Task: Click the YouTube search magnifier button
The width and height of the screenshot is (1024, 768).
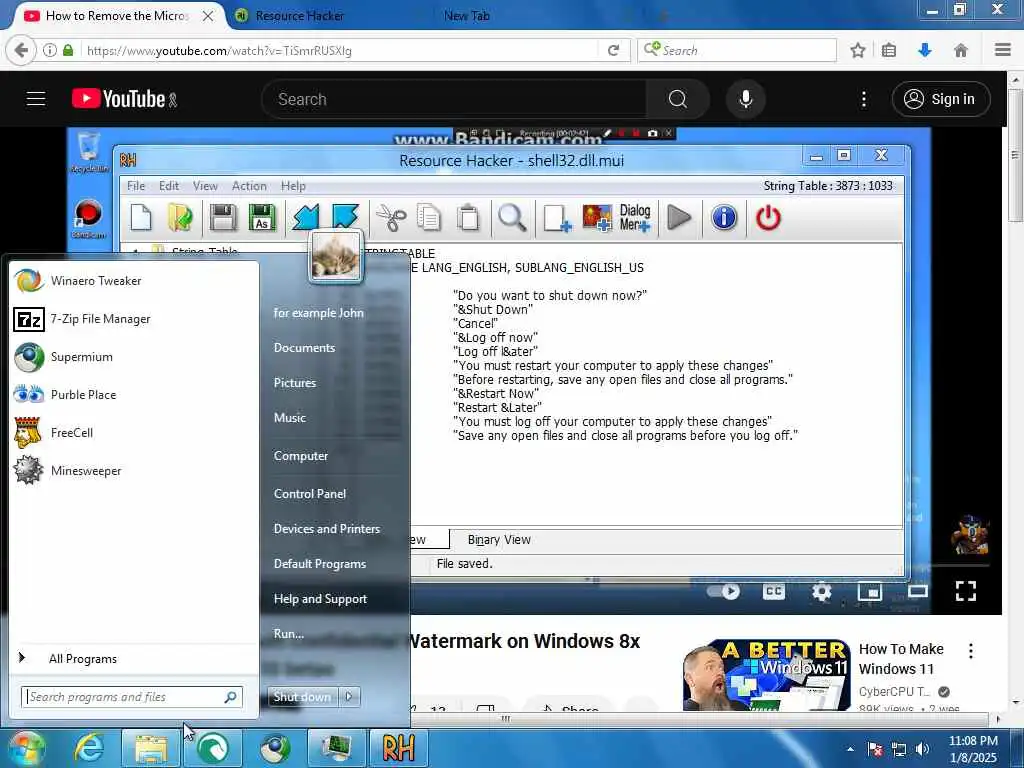Action: (x=677, y=99)
